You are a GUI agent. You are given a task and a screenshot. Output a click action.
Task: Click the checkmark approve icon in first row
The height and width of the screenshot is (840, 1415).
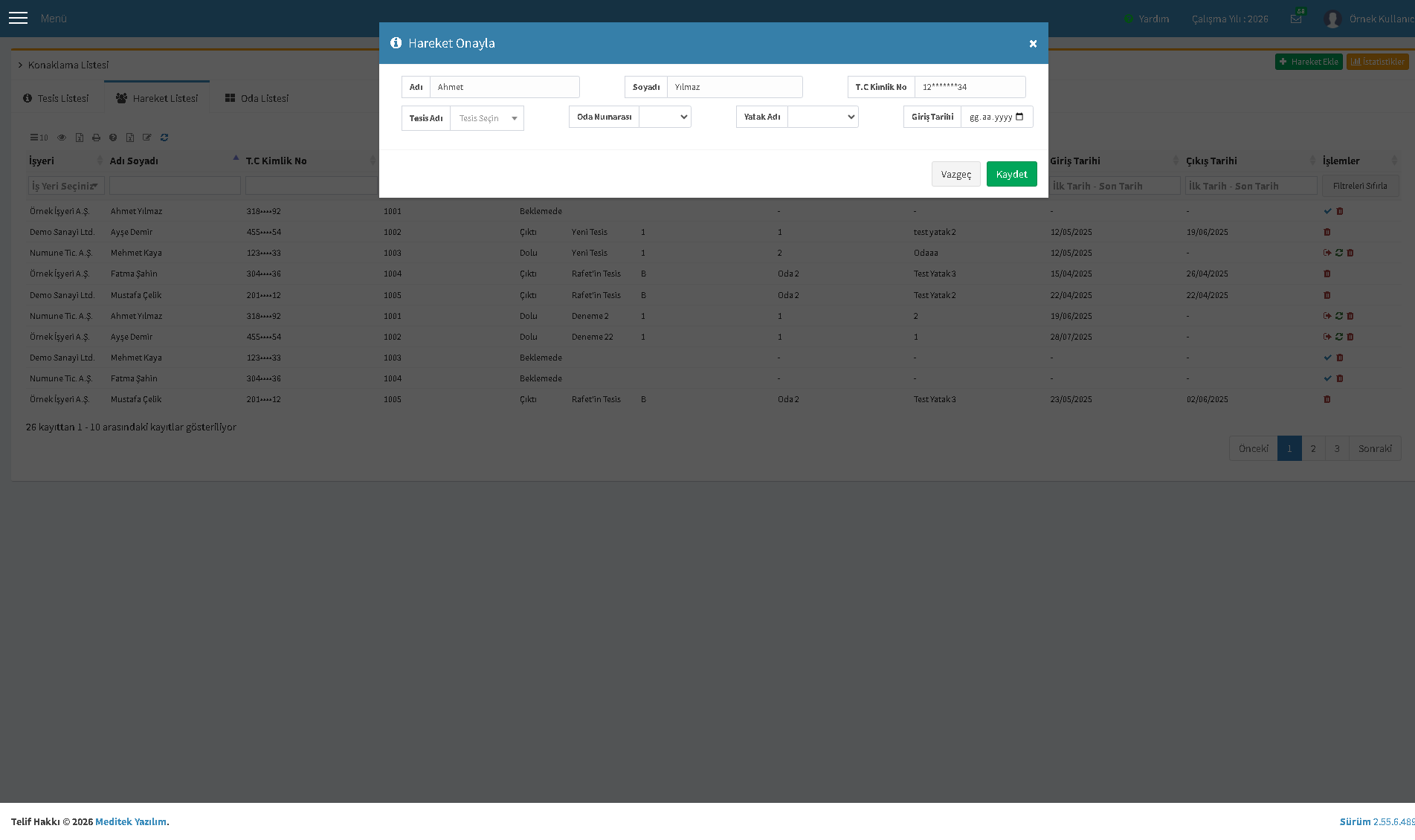coord(1327,211)
